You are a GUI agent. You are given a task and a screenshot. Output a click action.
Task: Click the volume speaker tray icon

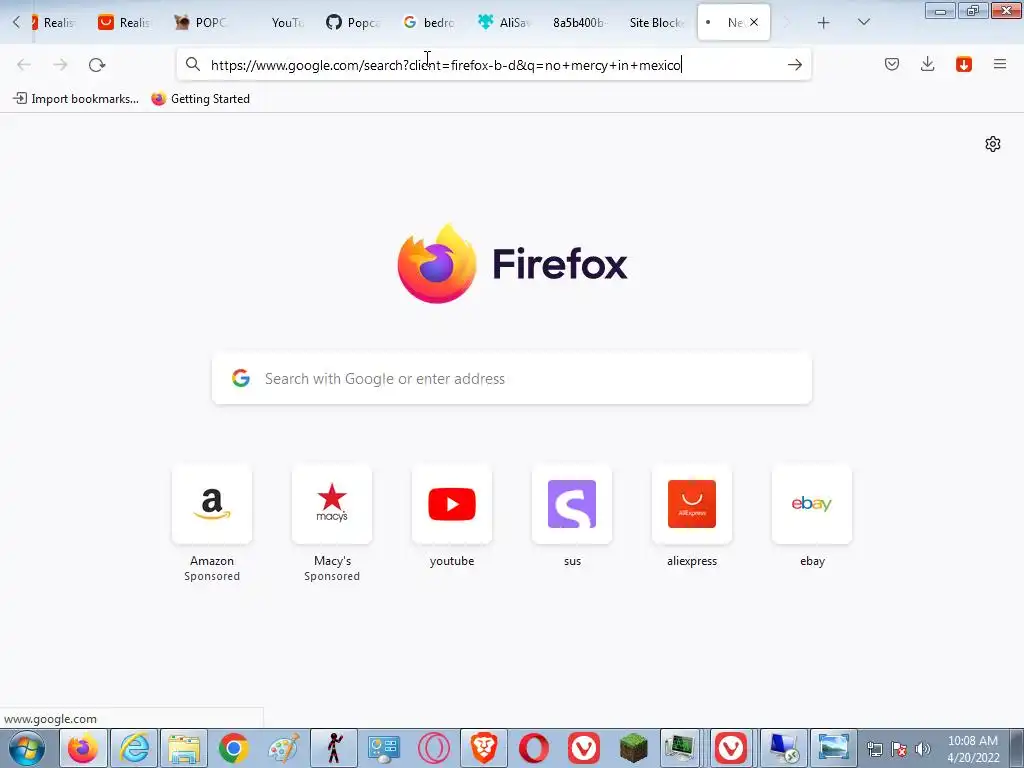(922, 749)
